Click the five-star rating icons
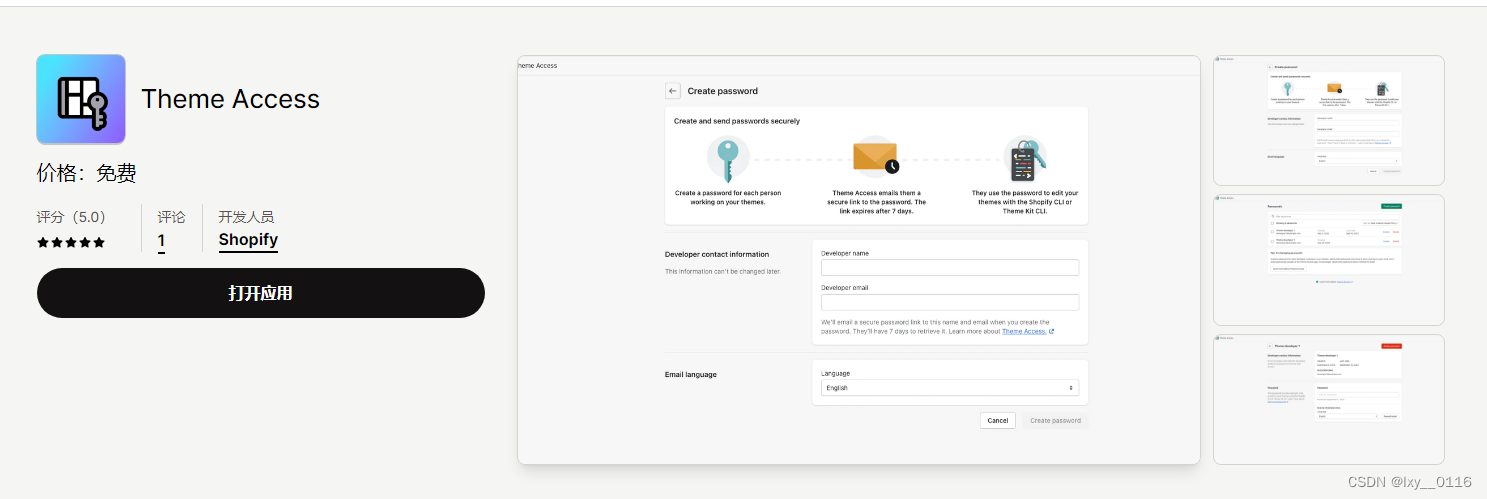This screenshot has width=1487, height=499. pos(71,243)
